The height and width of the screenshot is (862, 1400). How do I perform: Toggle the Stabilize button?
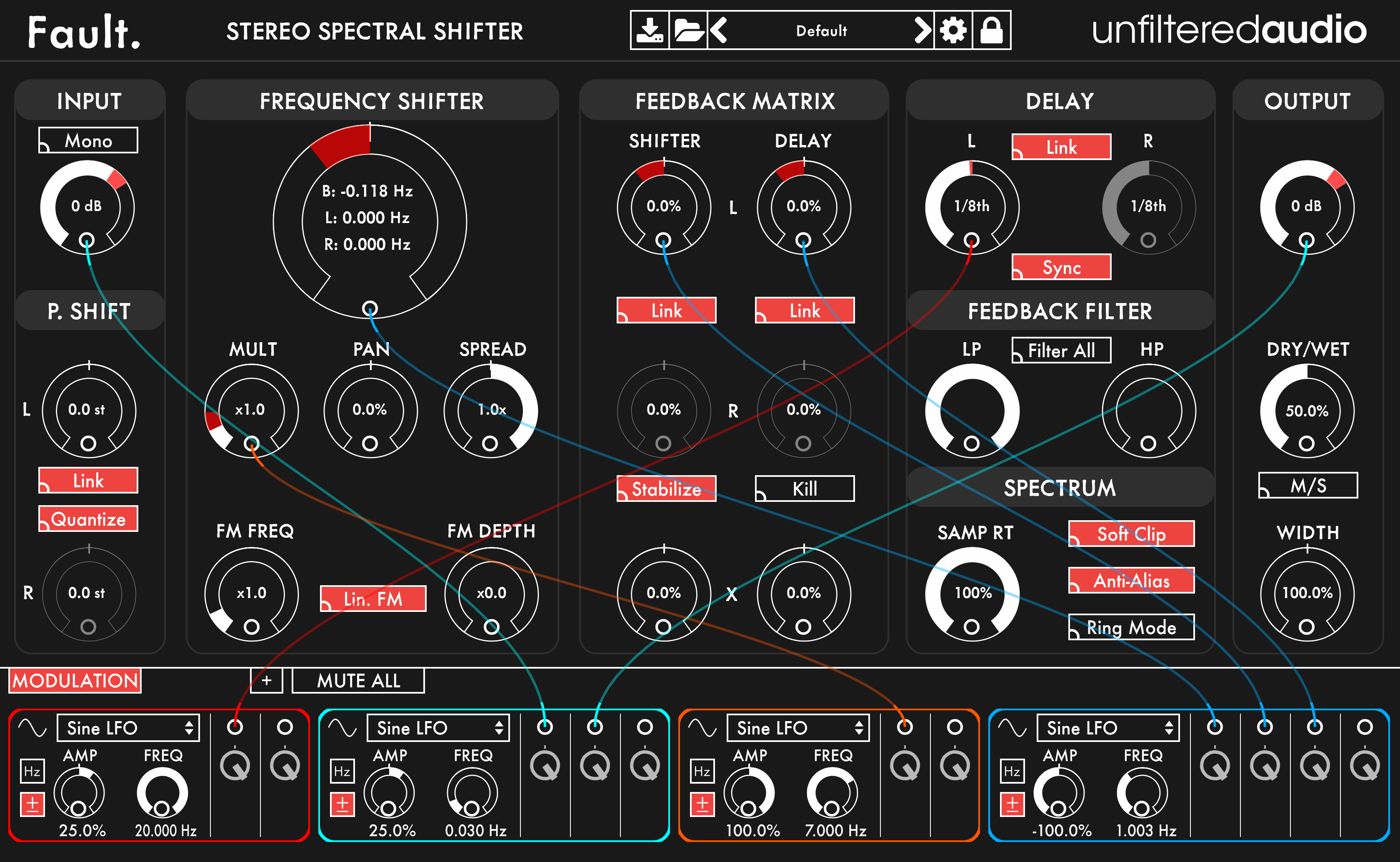point(667,489)
